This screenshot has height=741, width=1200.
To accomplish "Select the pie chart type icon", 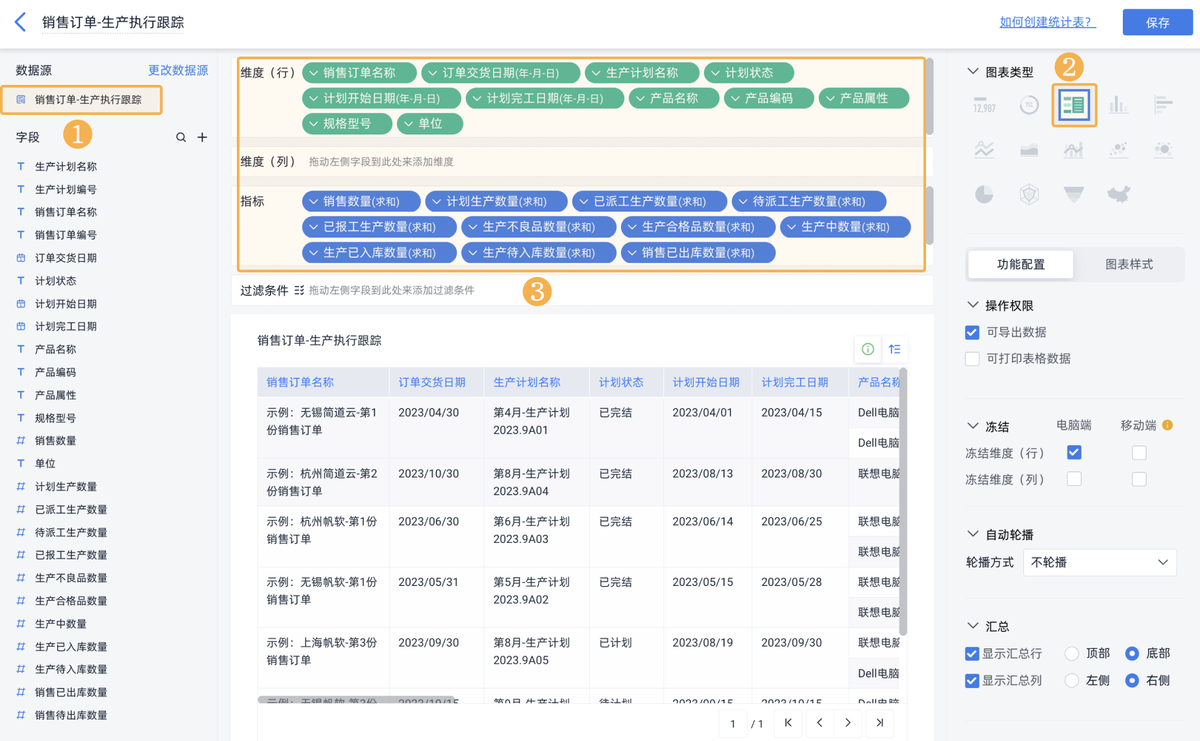I will tap(984, 195).
